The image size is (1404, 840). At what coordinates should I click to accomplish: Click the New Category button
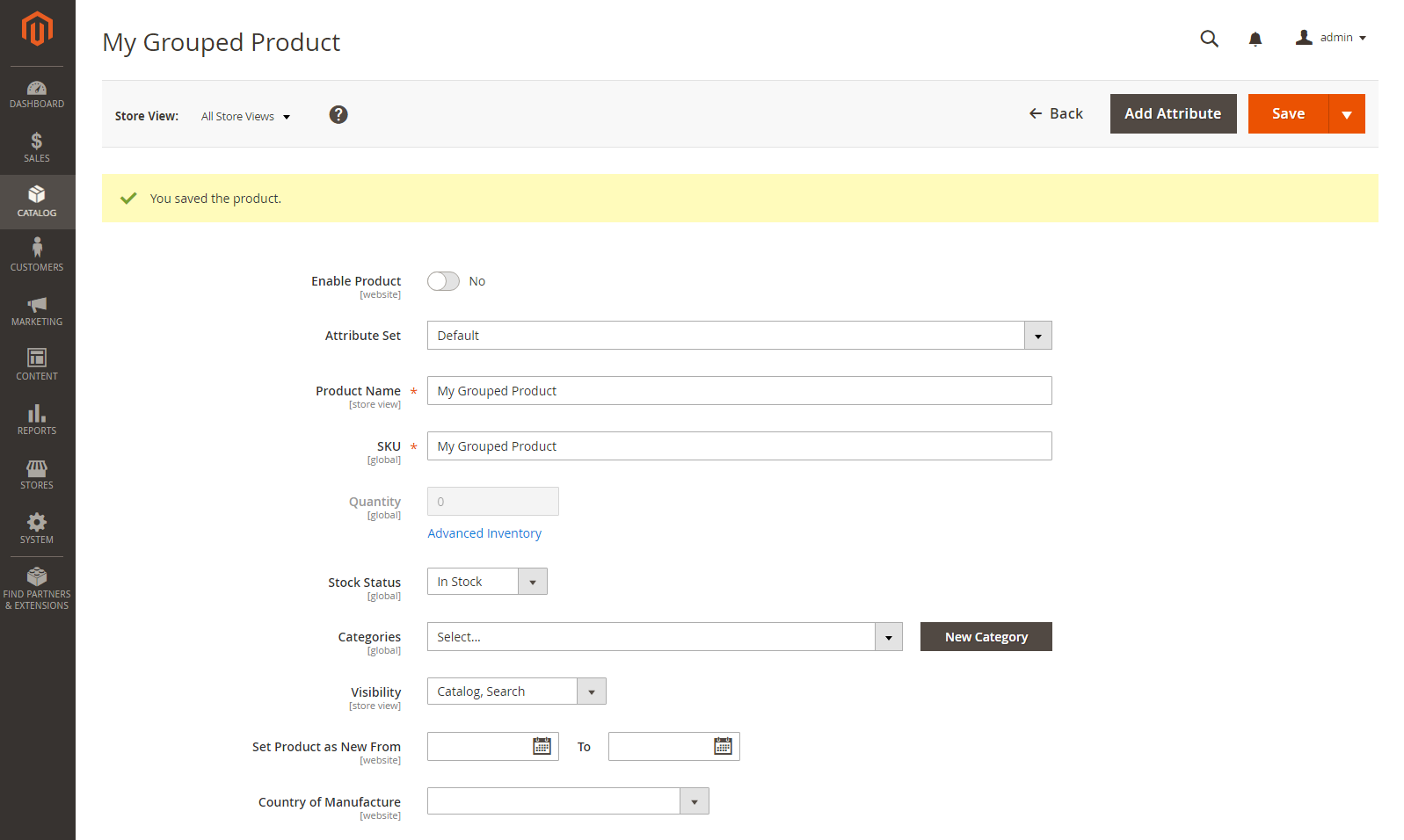[x=986, y=637]
